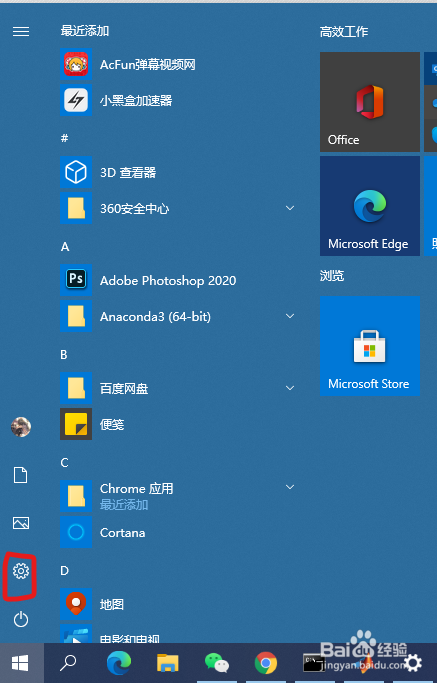Select the 地图 app label
Viewport: 437px width, 683px height.
tap(112, 604)
